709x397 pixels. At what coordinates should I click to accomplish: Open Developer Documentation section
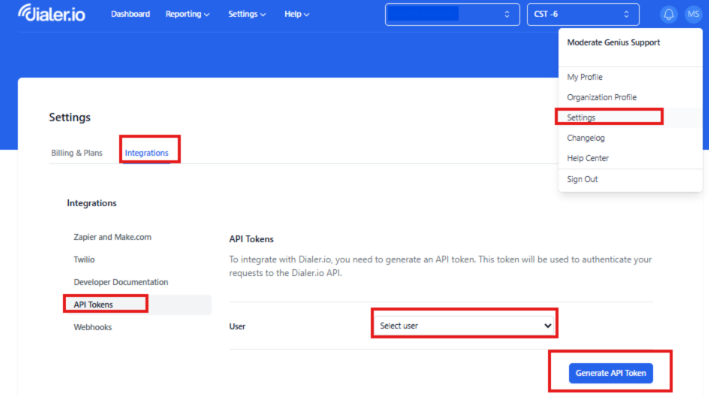point(121,282)
